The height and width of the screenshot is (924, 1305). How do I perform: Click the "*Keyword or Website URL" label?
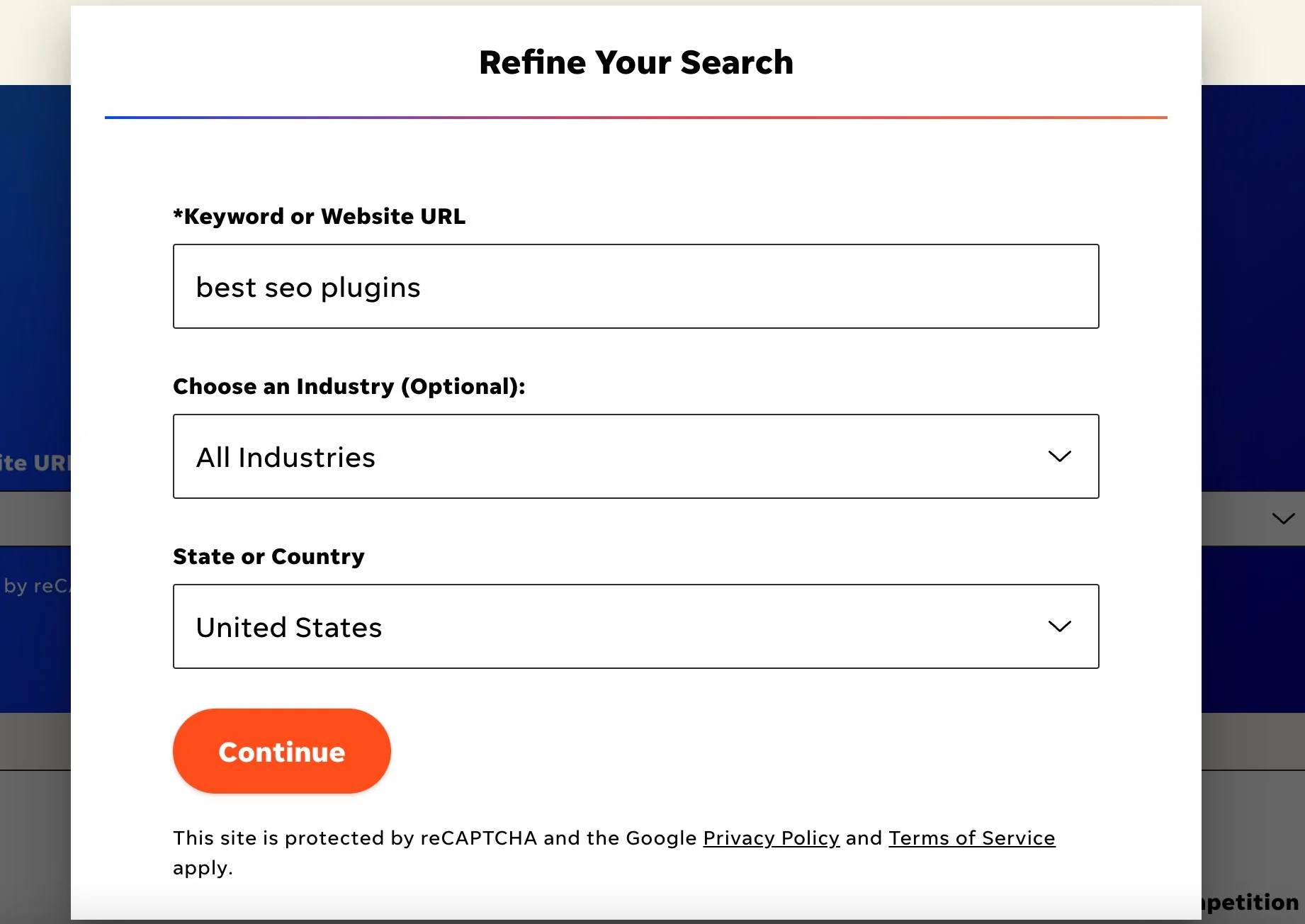tap(319, 216)
